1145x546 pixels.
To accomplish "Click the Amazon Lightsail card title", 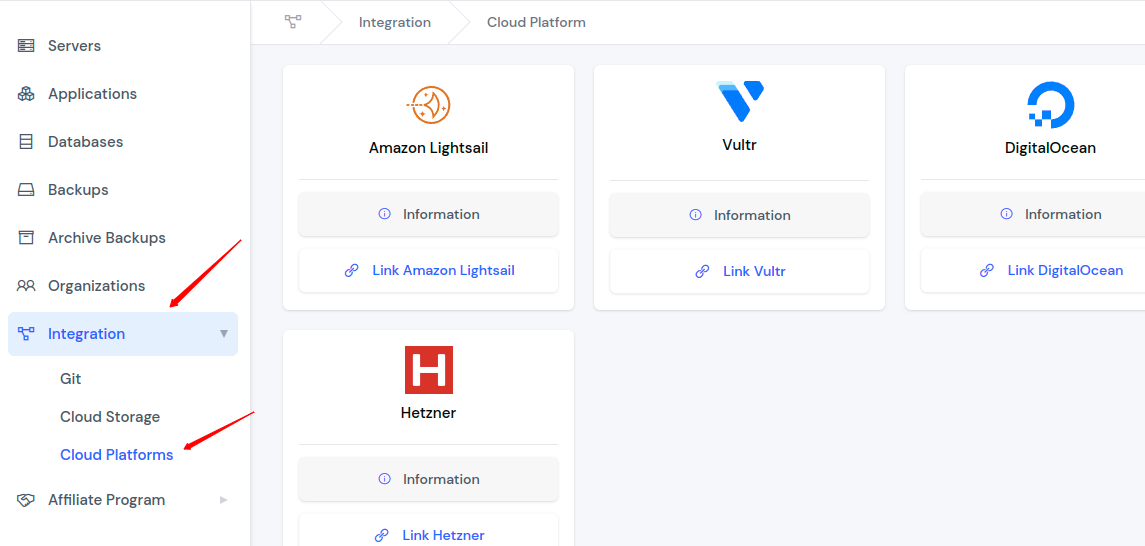I will click(429, 148).
